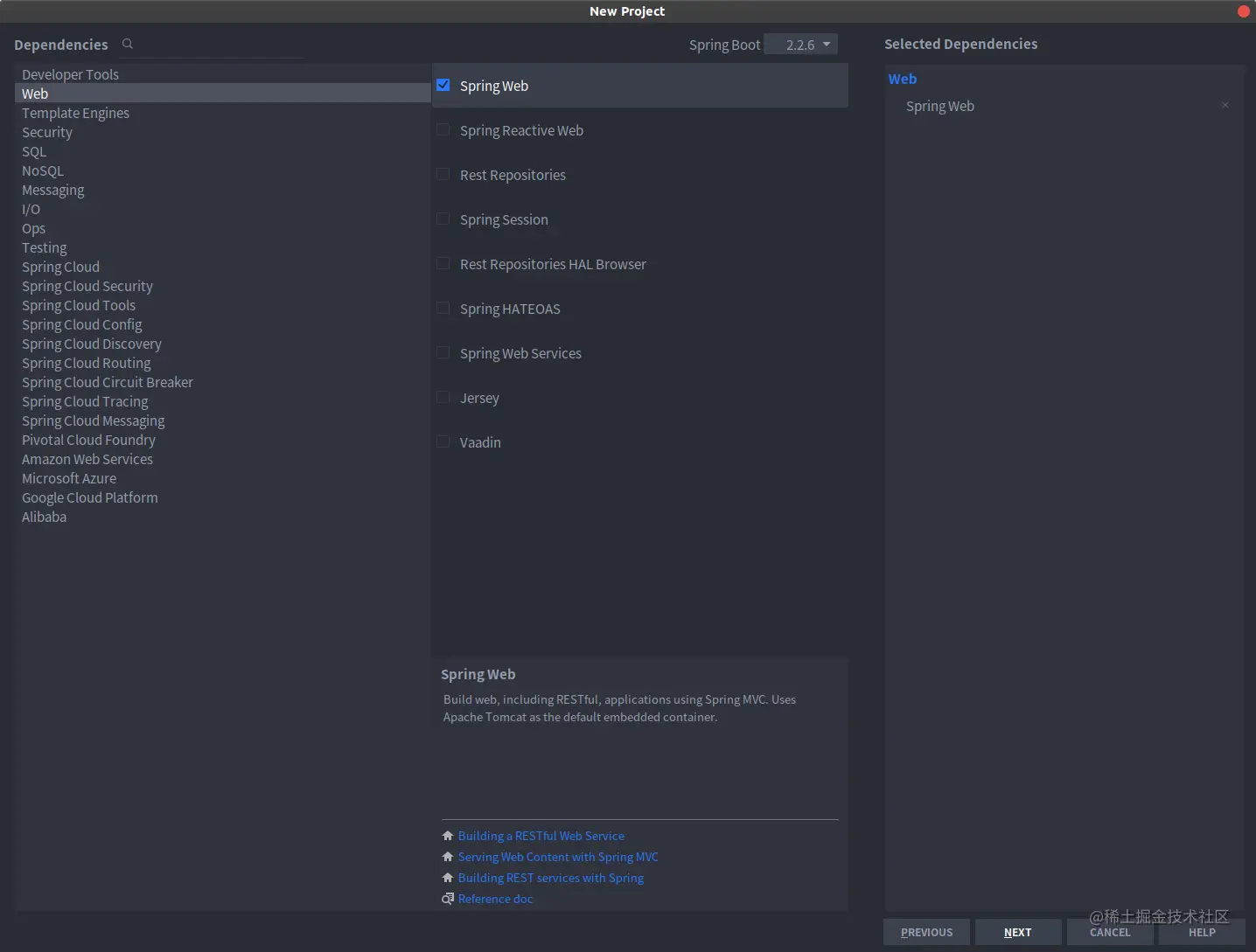This screenshot has width=1256, height=952.
Task: Check the Rest Repositories checkbox
Action: point(443,174)
